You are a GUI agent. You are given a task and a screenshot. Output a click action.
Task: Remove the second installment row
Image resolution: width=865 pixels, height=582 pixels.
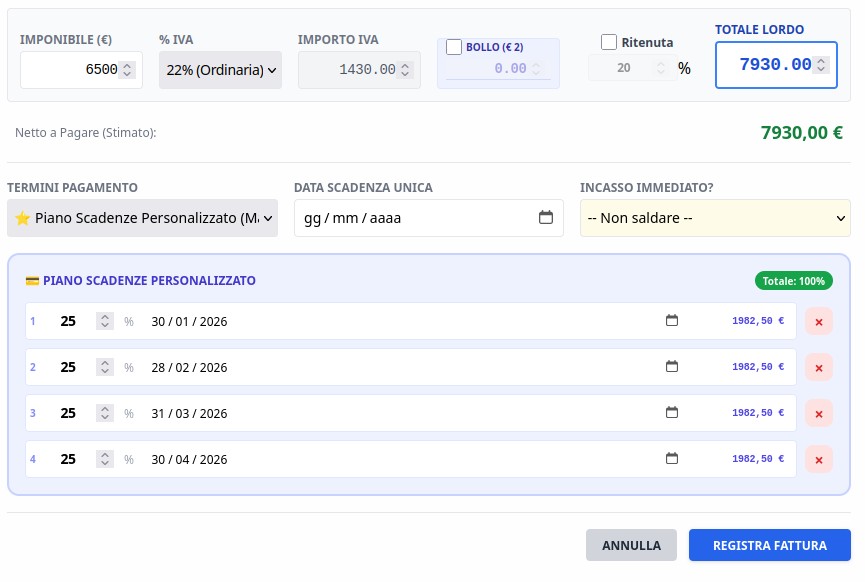click(818, 368)
